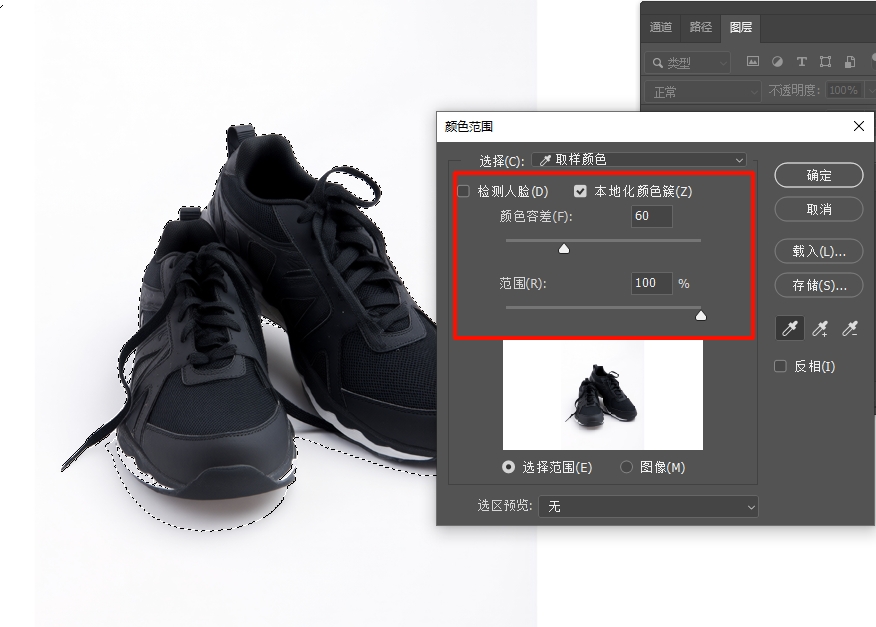Select the Add to Sample eyedropper
Viewport: 876px width, 627px height.
pos(820,329)
